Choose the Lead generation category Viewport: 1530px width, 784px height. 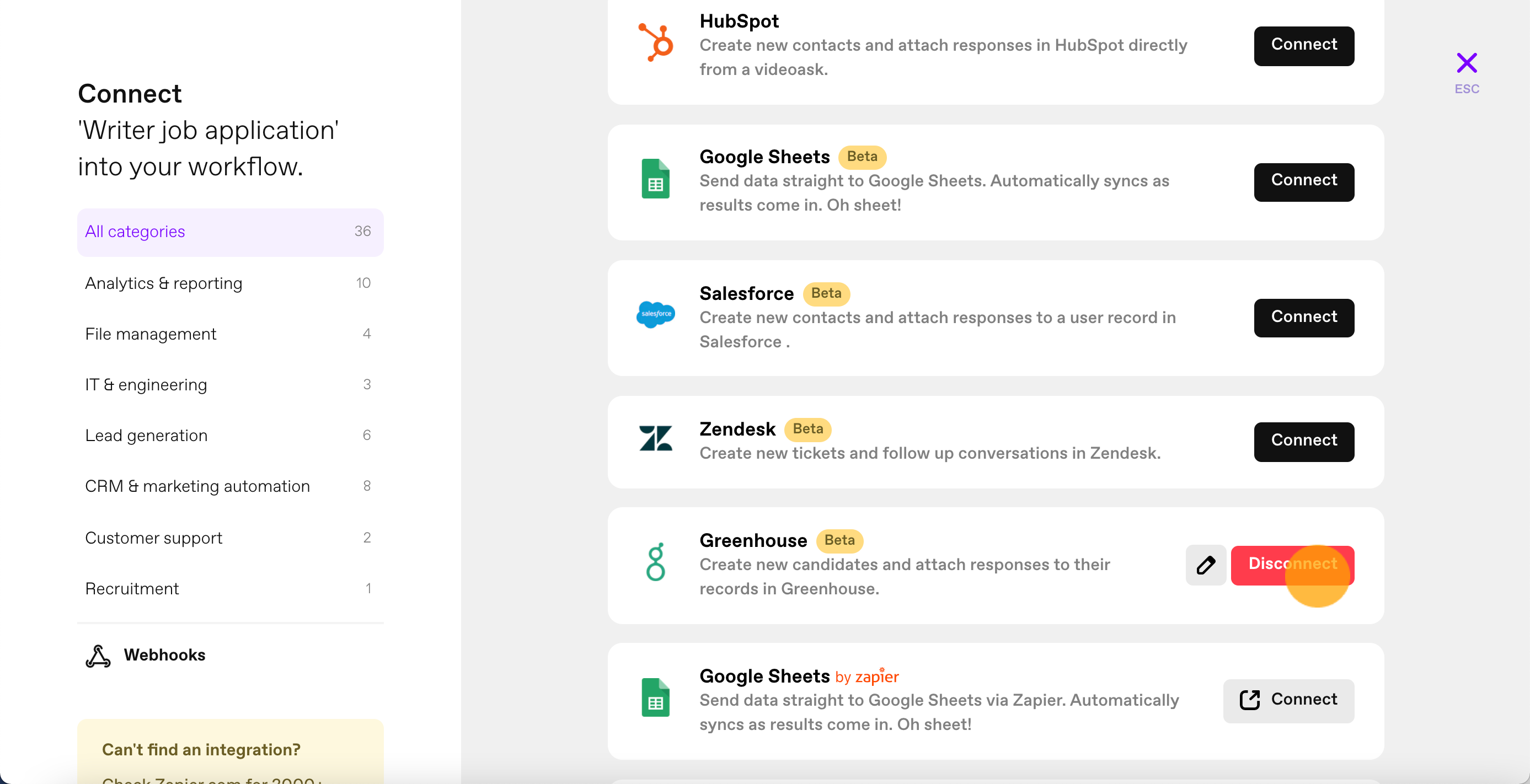point(231,436)
